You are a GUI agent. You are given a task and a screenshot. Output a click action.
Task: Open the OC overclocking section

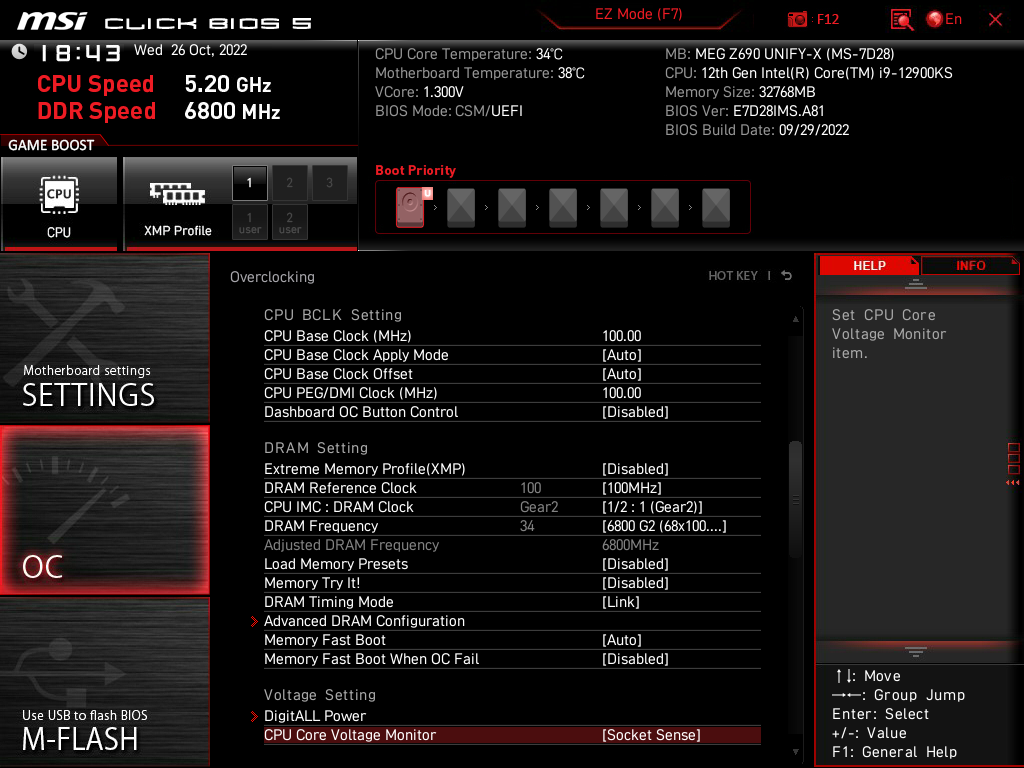pos(104,510)
